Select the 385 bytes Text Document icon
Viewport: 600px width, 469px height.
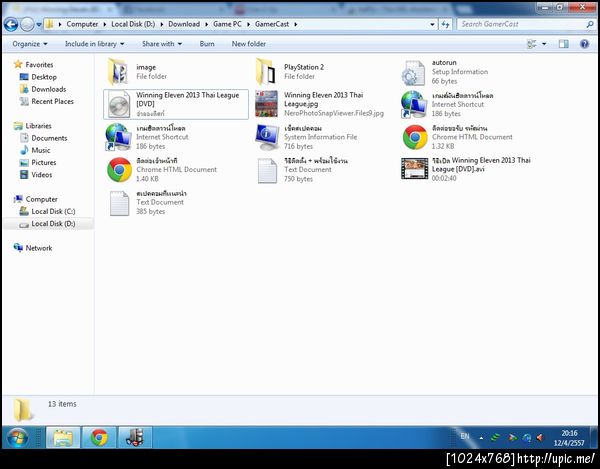[x=119, y=203]
